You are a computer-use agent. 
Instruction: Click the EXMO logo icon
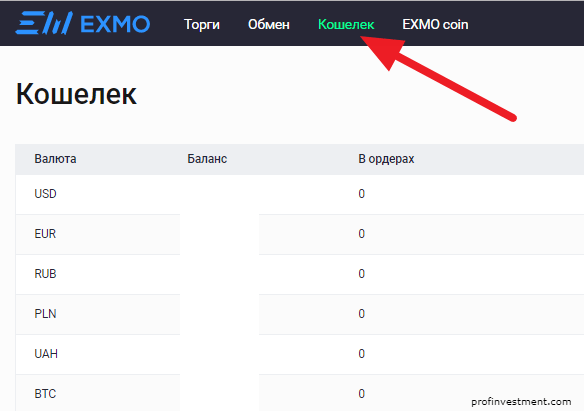44,23
